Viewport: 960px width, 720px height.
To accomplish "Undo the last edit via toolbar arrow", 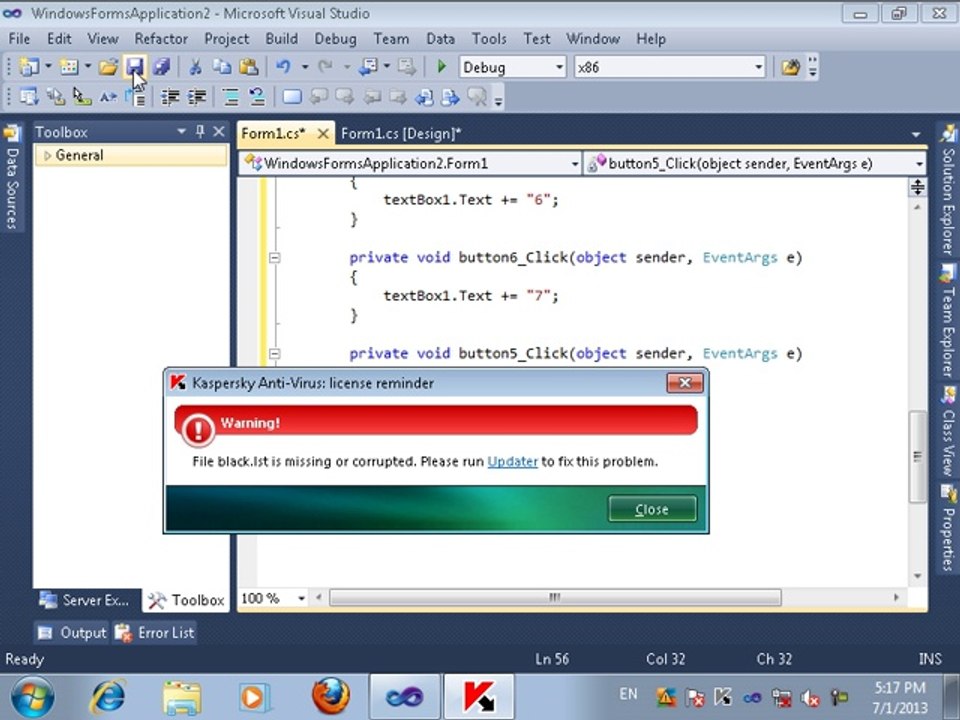I will coord(283,67).
